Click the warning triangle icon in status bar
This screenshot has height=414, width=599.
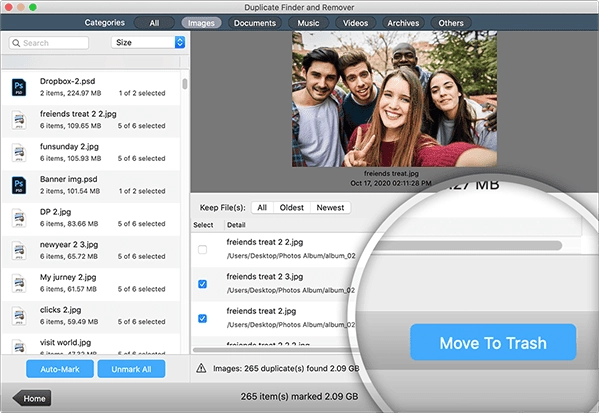pyautogui.click(x=201, y=368)
